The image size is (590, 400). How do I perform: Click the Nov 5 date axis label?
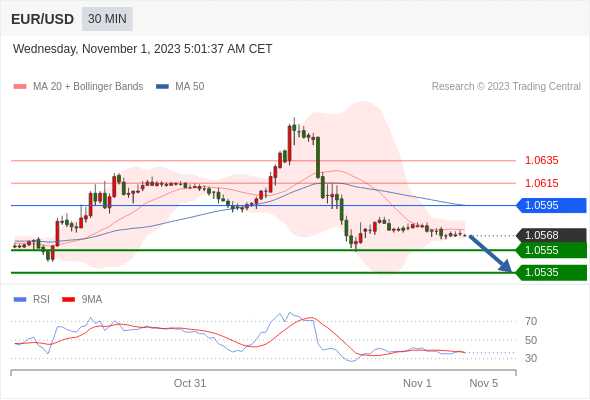point(484,383)
